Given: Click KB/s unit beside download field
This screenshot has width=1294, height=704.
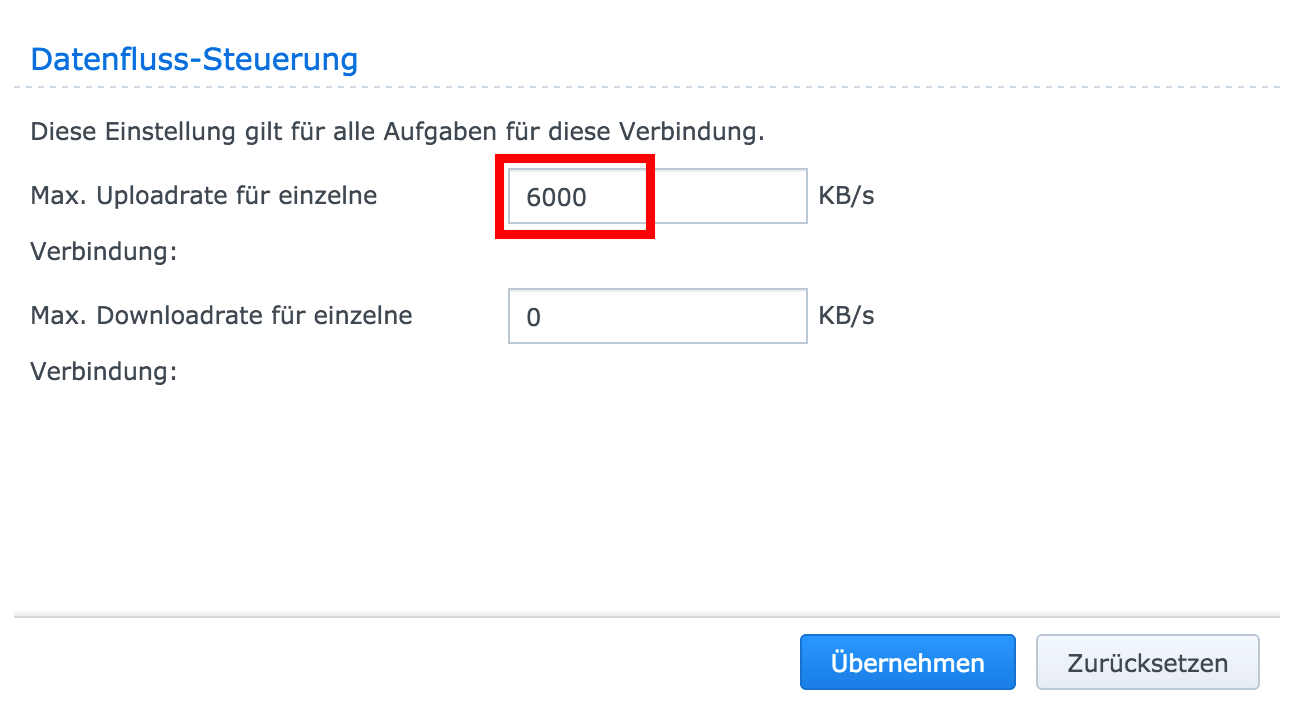Looking at the screenshot, I should 846,316.
